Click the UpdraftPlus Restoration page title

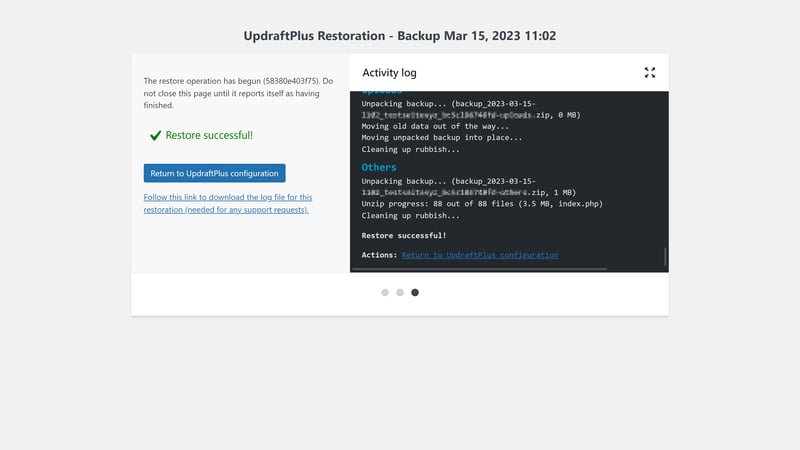click(400, 36)
